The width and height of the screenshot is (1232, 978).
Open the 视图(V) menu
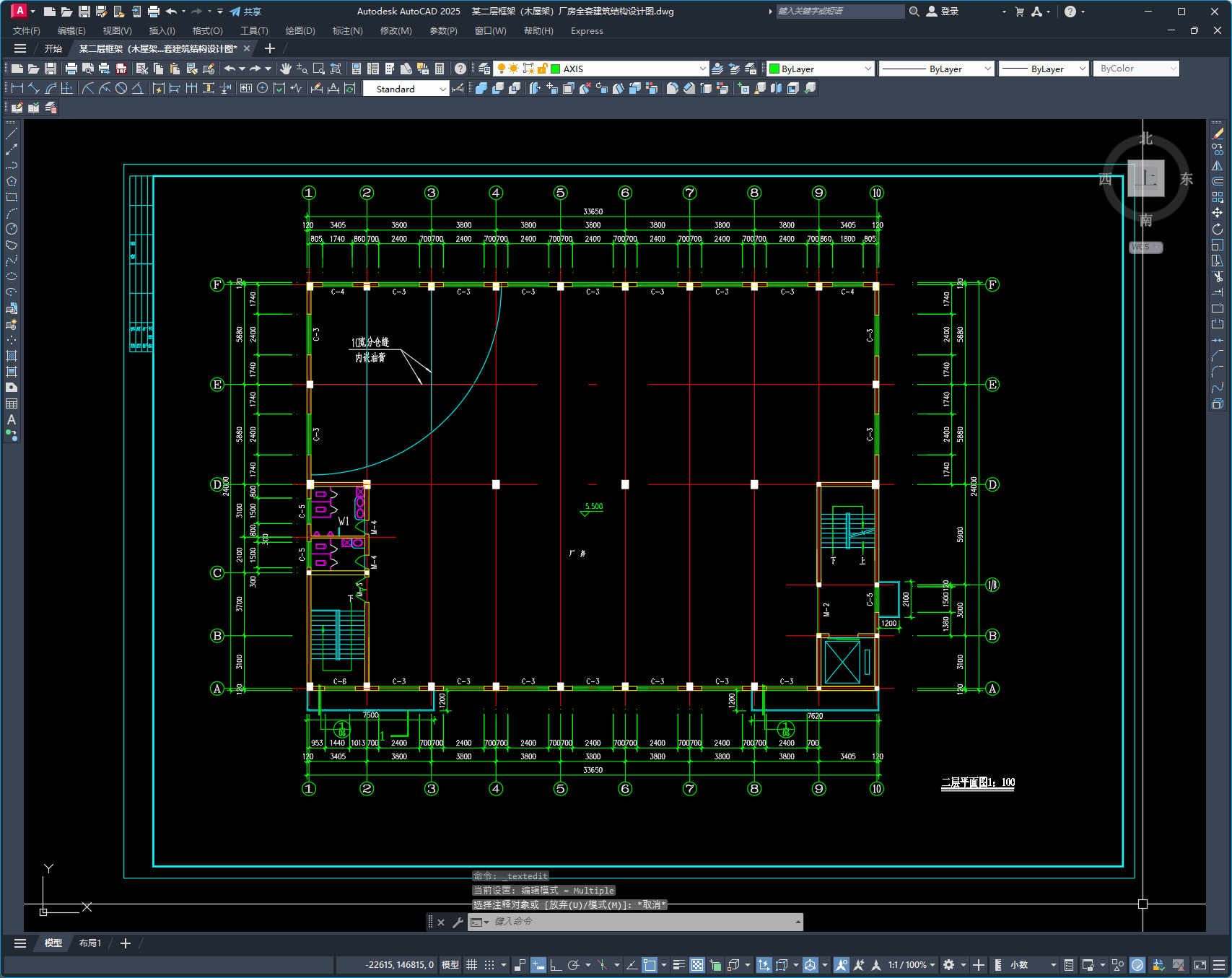[117, 31]
